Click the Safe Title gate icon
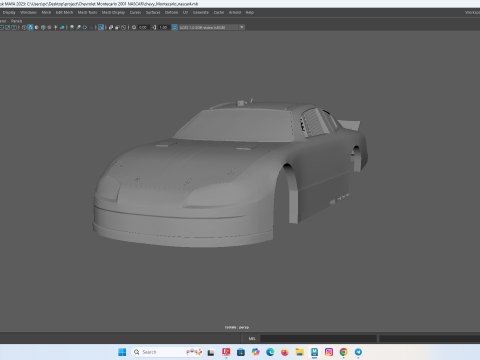Screen dimensions: 480x360 tap(14, 27)
